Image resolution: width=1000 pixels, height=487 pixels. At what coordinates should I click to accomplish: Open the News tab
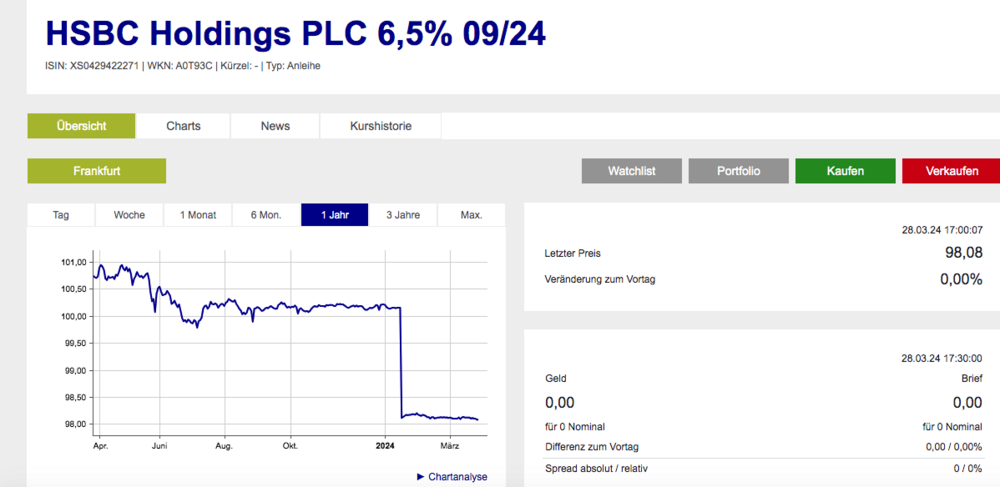(276, 126)
